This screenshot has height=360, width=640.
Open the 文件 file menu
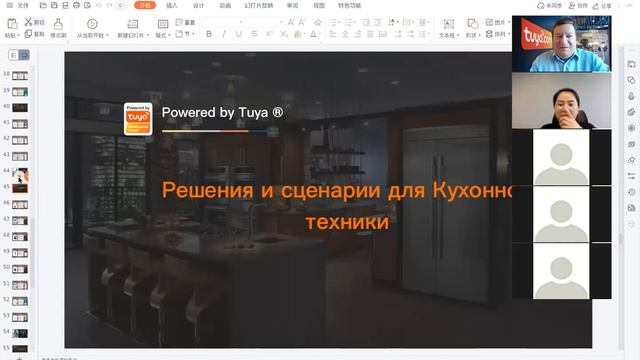point(23,5)
